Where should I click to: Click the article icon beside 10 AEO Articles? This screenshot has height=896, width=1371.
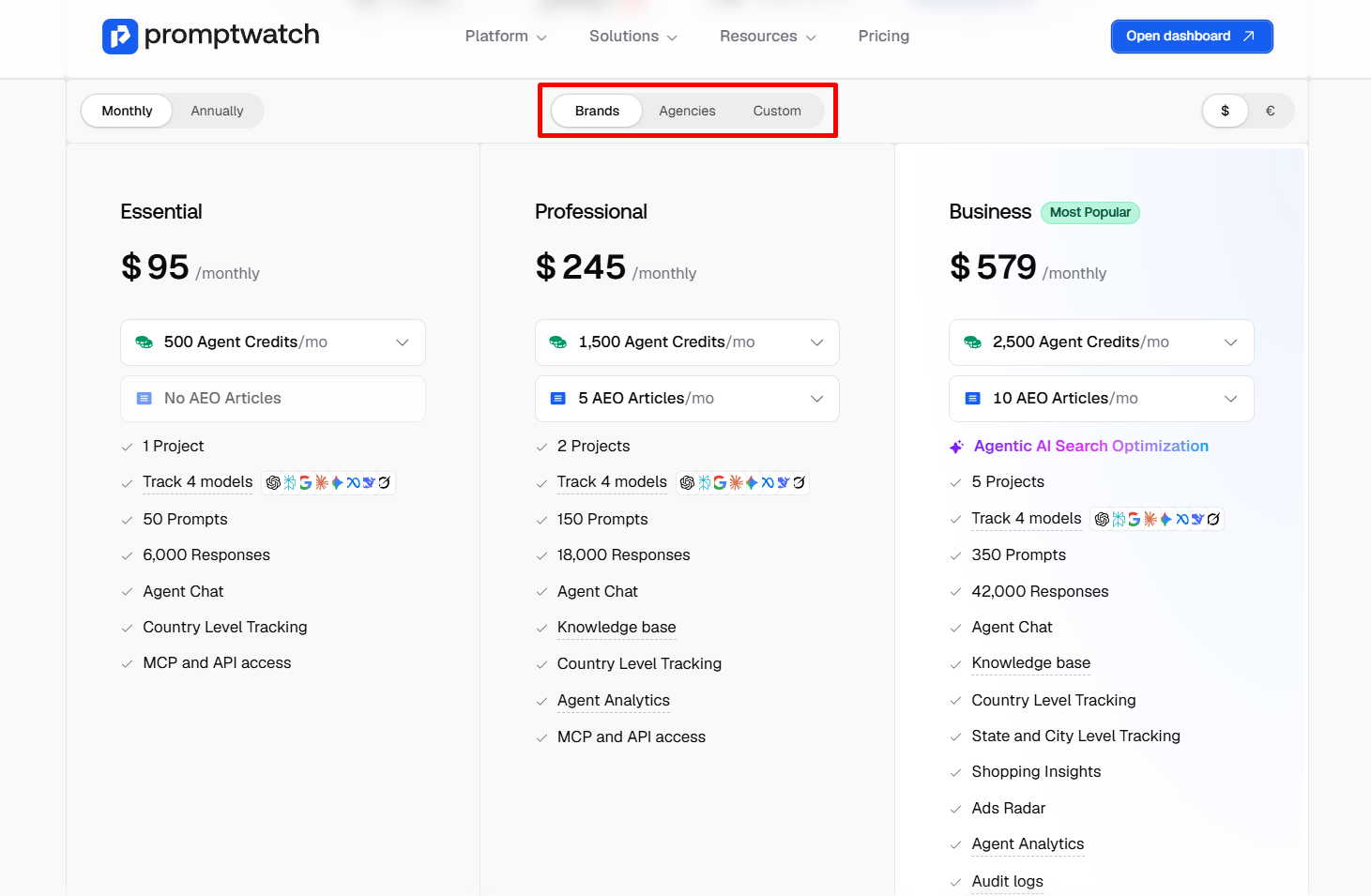pyautogui.click(x=973, y=399)
